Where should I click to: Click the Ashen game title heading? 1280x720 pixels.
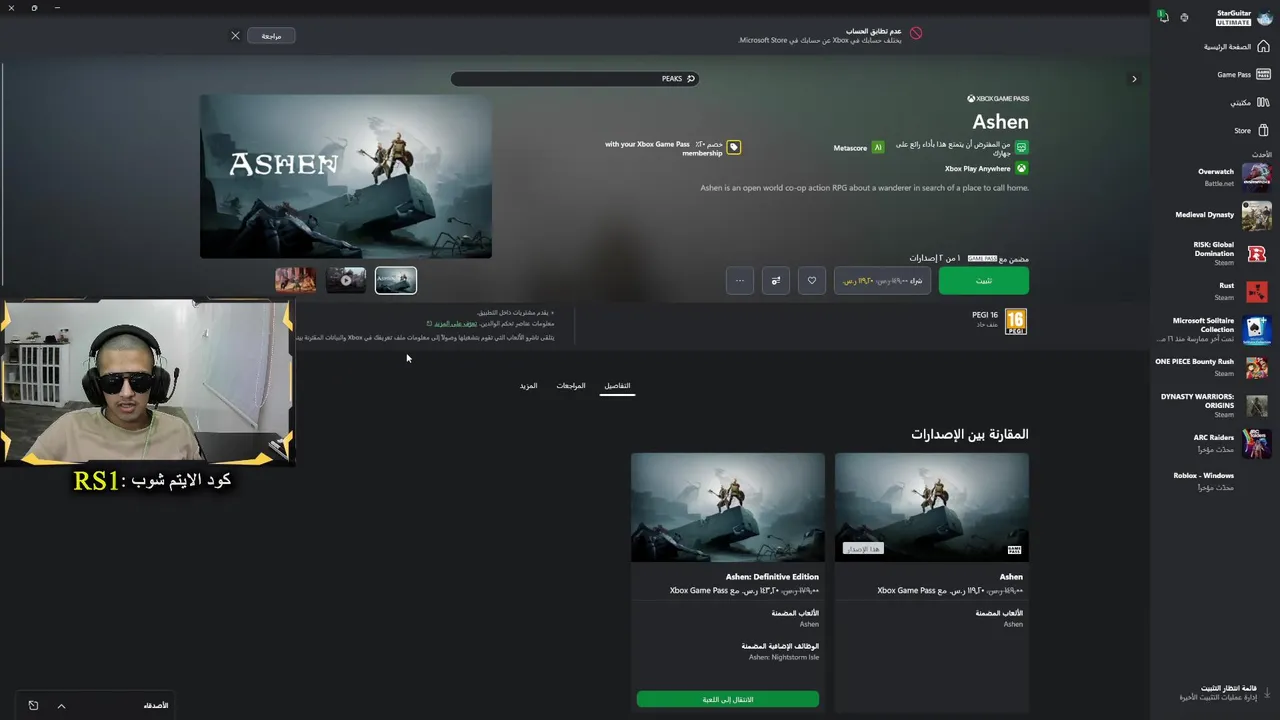tap(1001, 122)
